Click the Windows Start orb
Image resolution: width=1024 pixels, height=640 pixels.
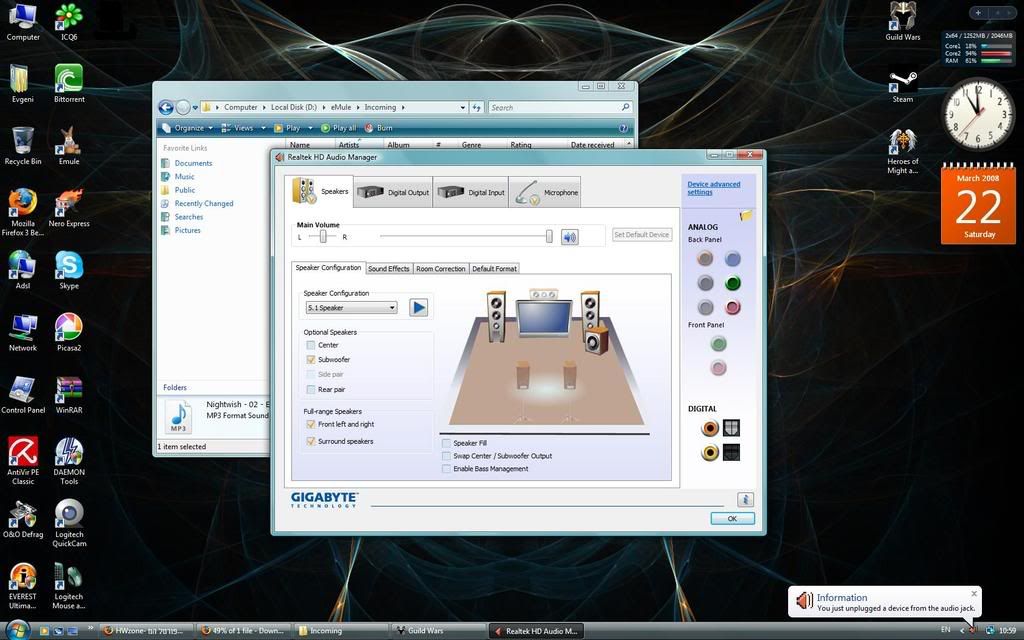pos(18,630)
